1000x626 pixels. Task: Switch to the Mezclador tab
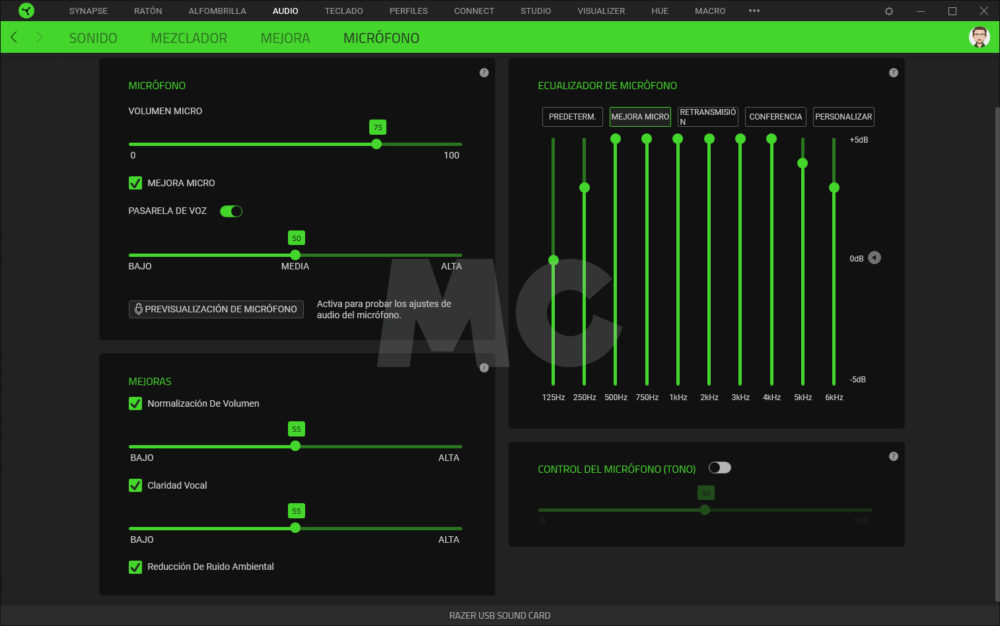click(x=189, y=38)
